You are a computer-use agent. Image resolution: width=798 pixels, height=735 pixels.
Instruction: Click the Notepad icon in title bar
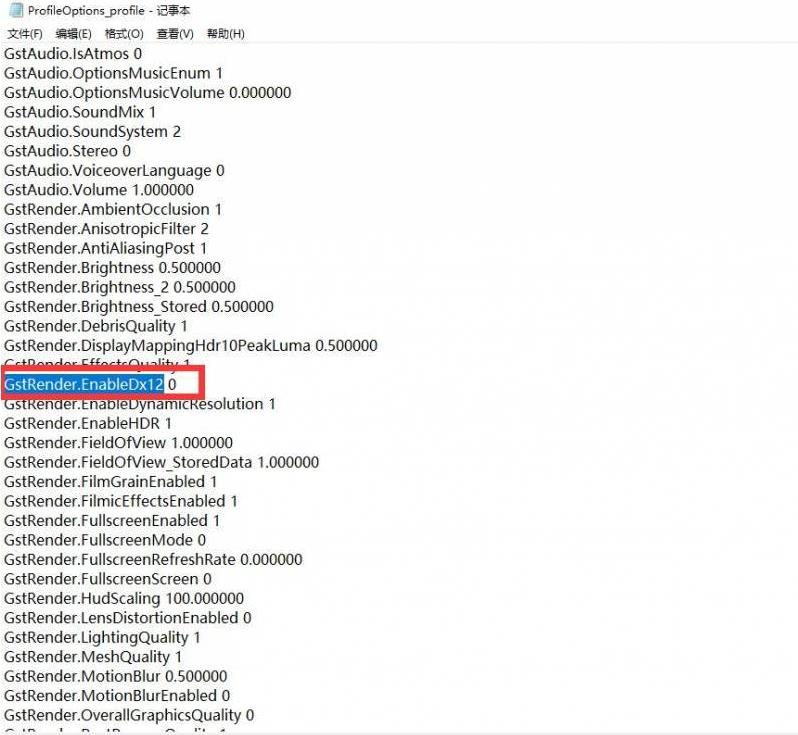pos(15,10)
